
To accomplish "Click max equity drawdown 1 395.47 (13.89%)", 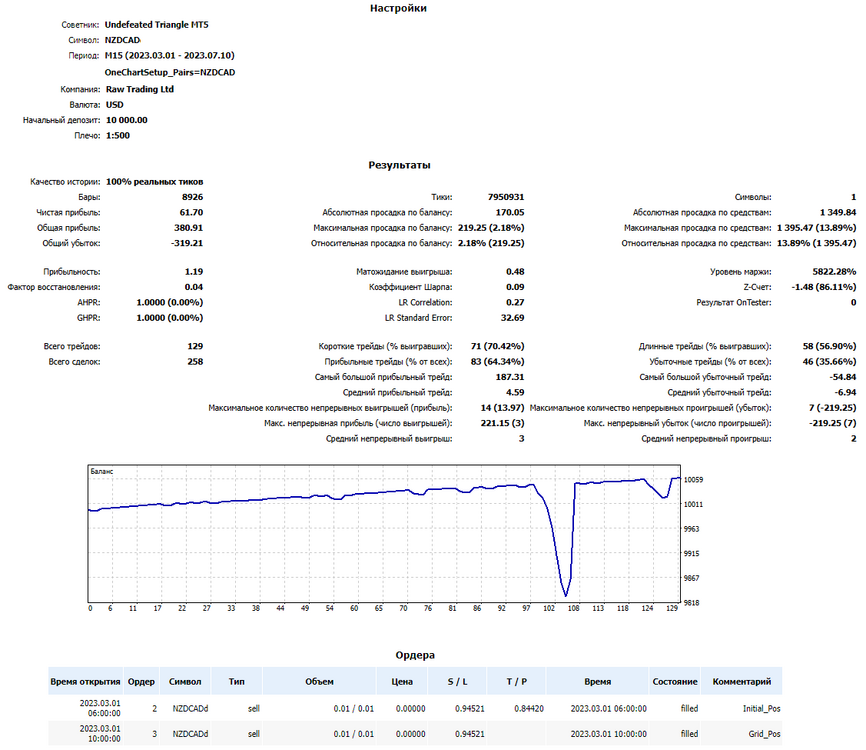I will tap(816, 228).
